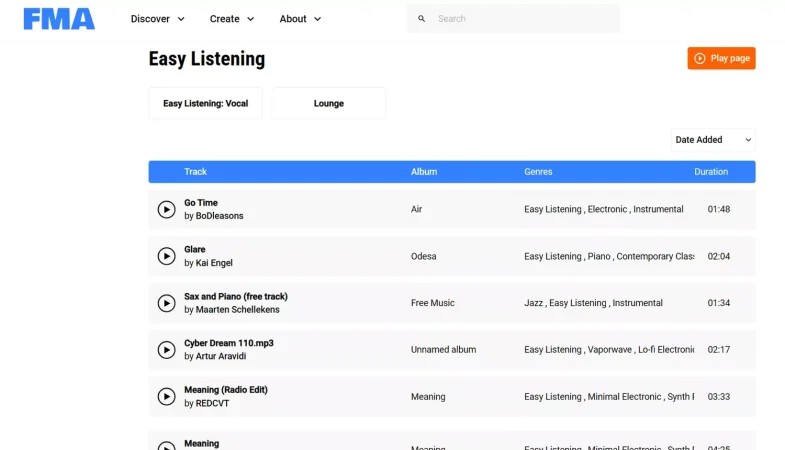
Task: Play Meaning (Radio Edit) track
Action: [x=166, y=396]
